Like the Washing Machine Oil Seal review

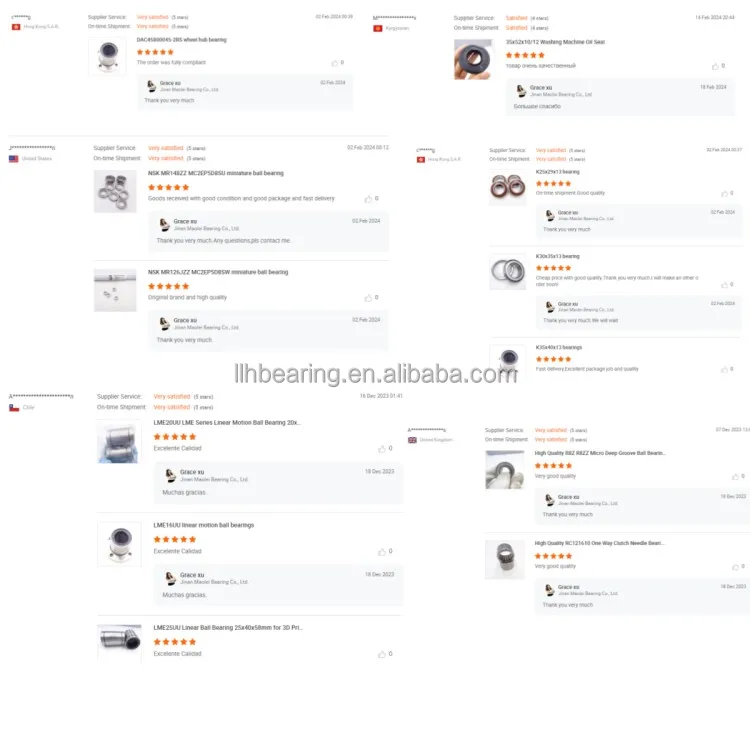click(715, 66)
